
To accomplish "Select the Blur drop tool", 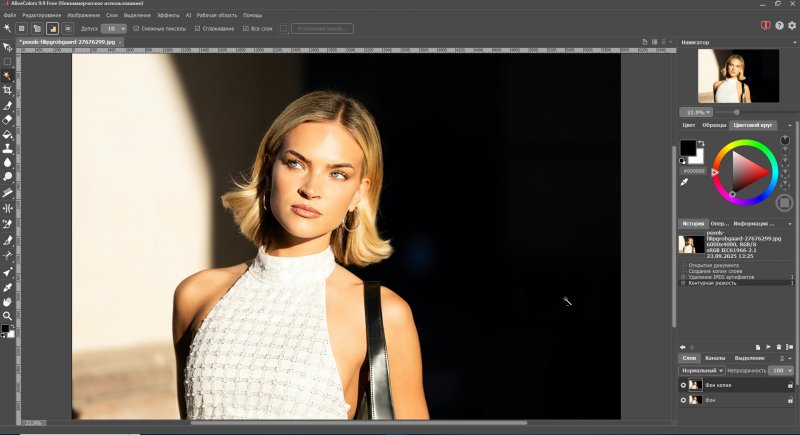I will [7, 163].
